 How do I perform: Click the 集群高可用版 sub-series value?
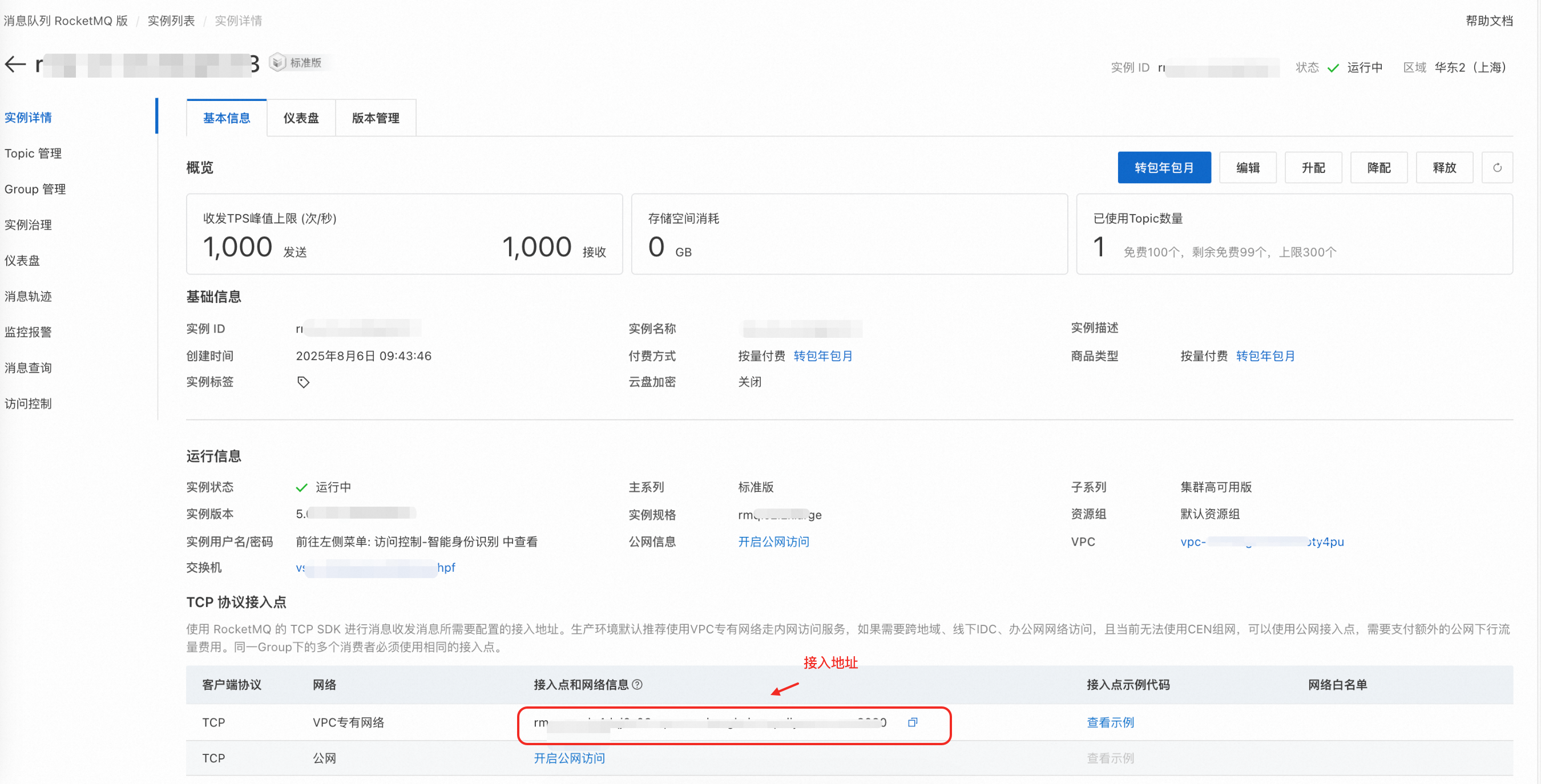(x=1216, y=487)
